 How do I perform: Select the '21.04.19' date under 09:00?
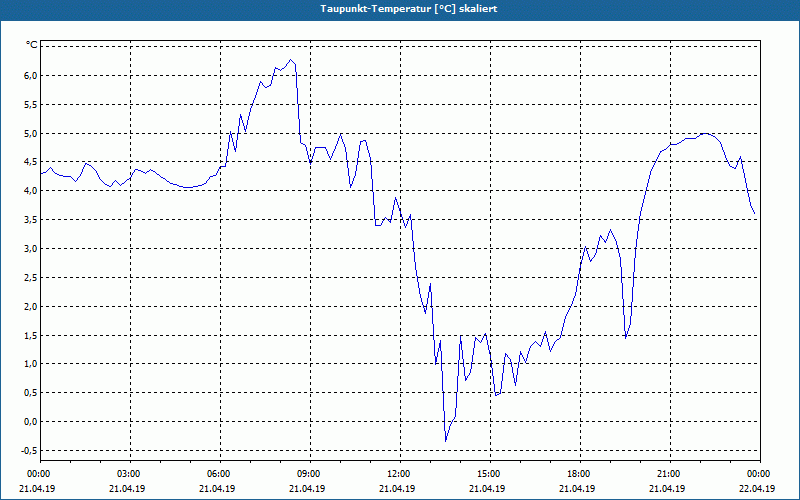coord(307,488)
